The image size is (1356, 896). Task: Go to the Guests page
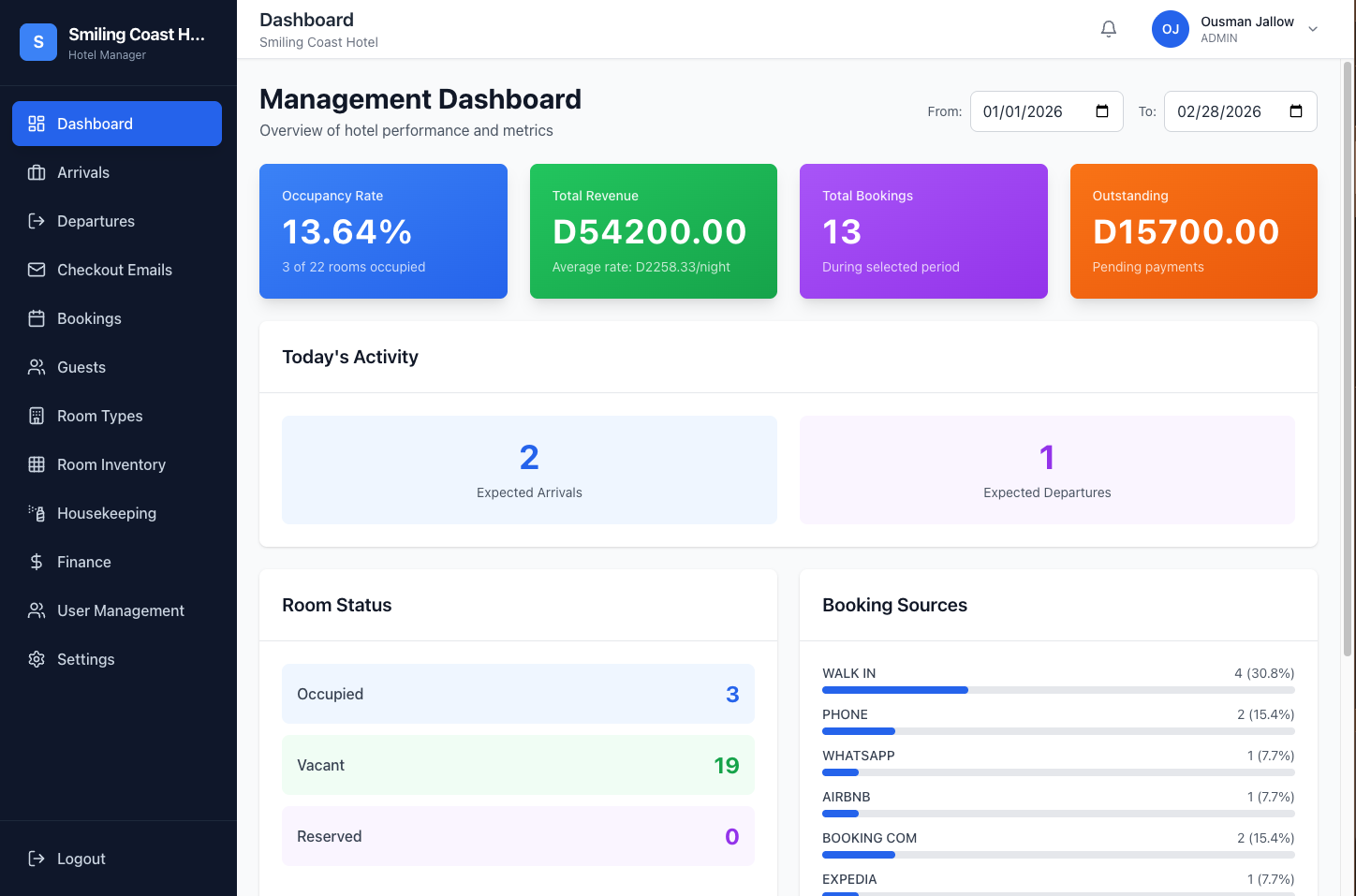click(x=81, y=367)
